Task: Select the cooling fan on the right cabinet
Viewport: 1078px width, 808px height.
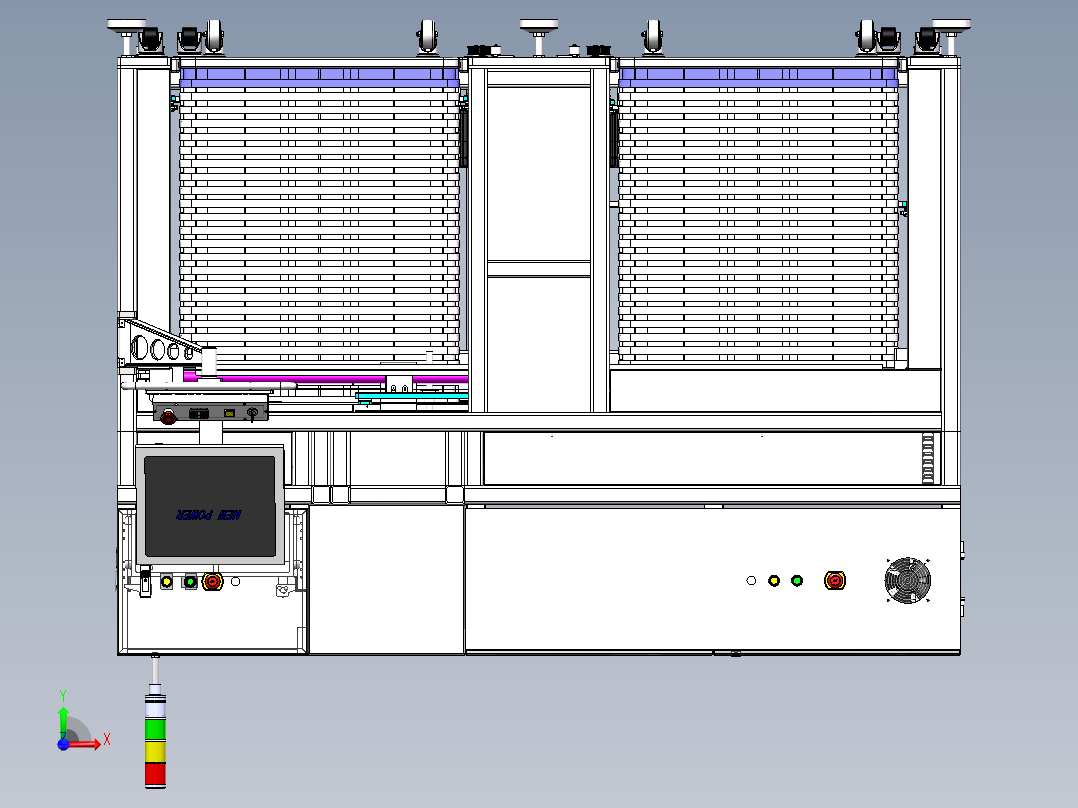Action: (x=908, y=580)
